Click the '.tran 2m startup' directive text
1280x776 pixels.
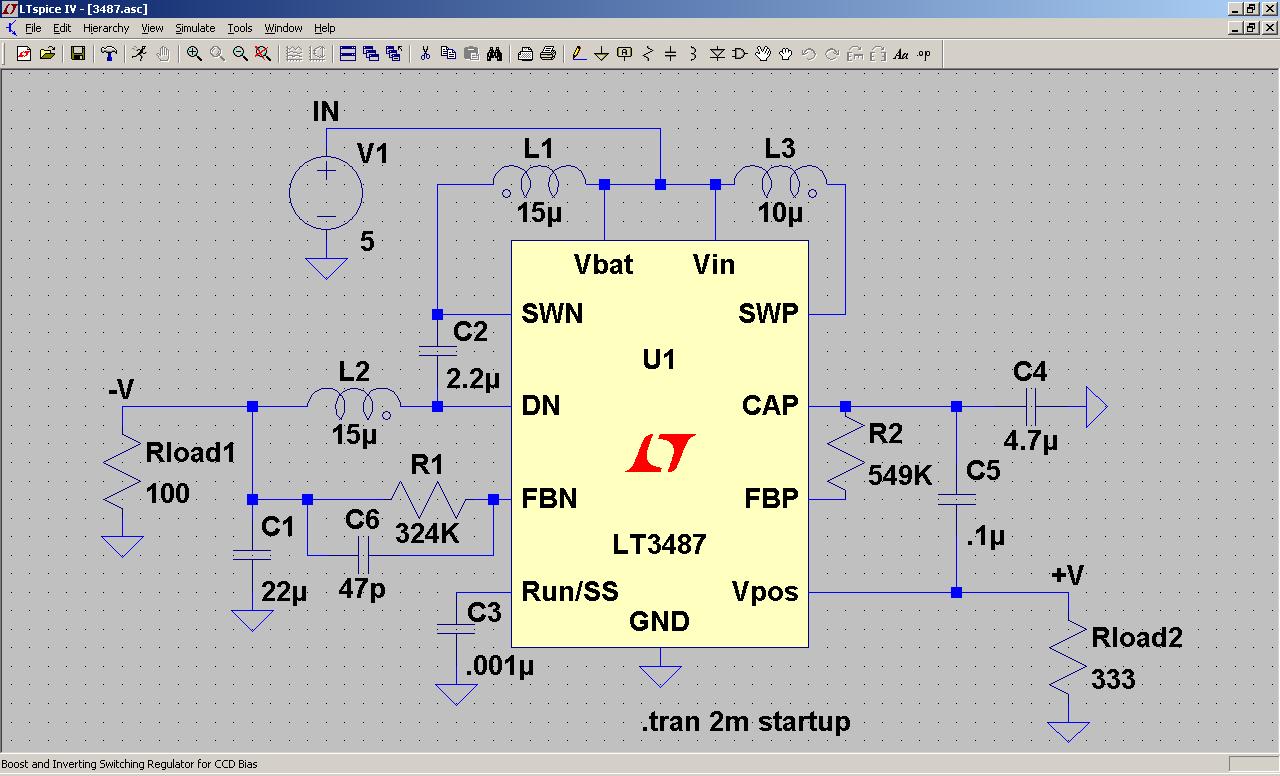click(x=745, y=721)
